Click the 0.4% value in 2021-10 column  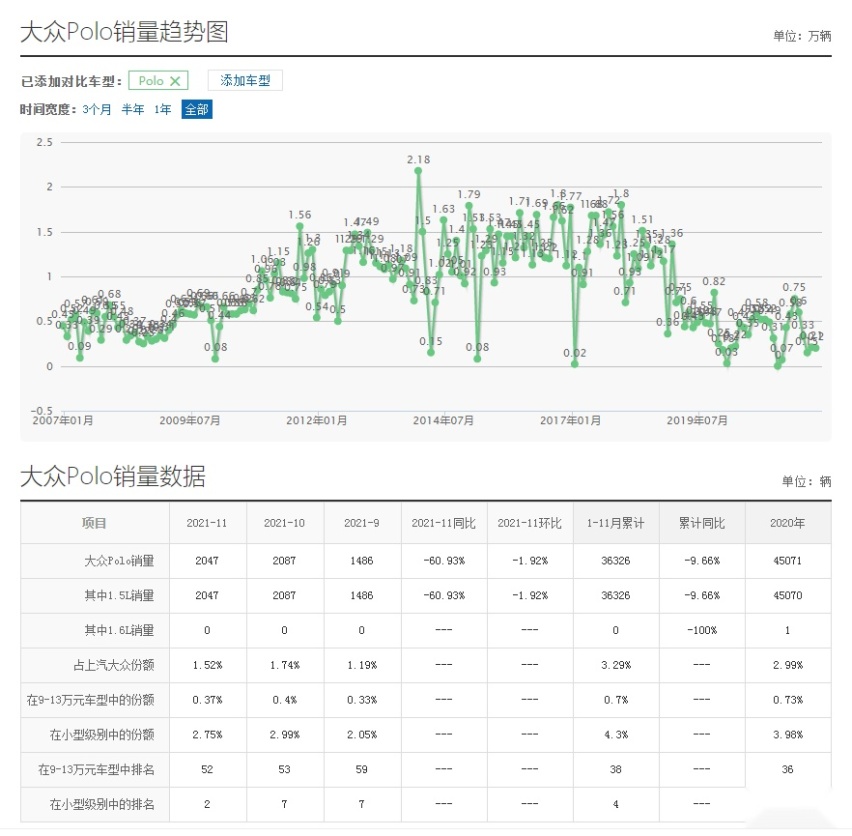coord(284,700)
